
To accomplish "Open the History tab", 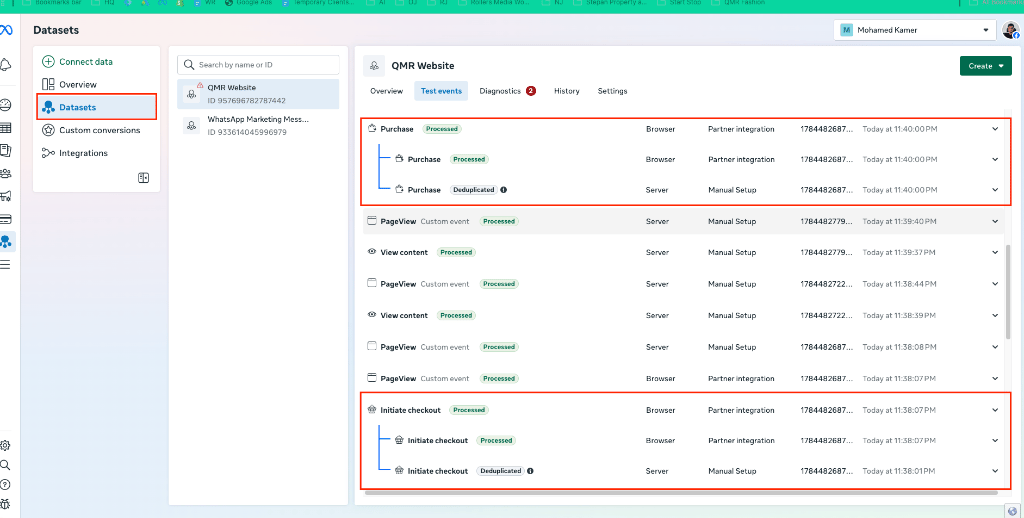I will 567,91.
